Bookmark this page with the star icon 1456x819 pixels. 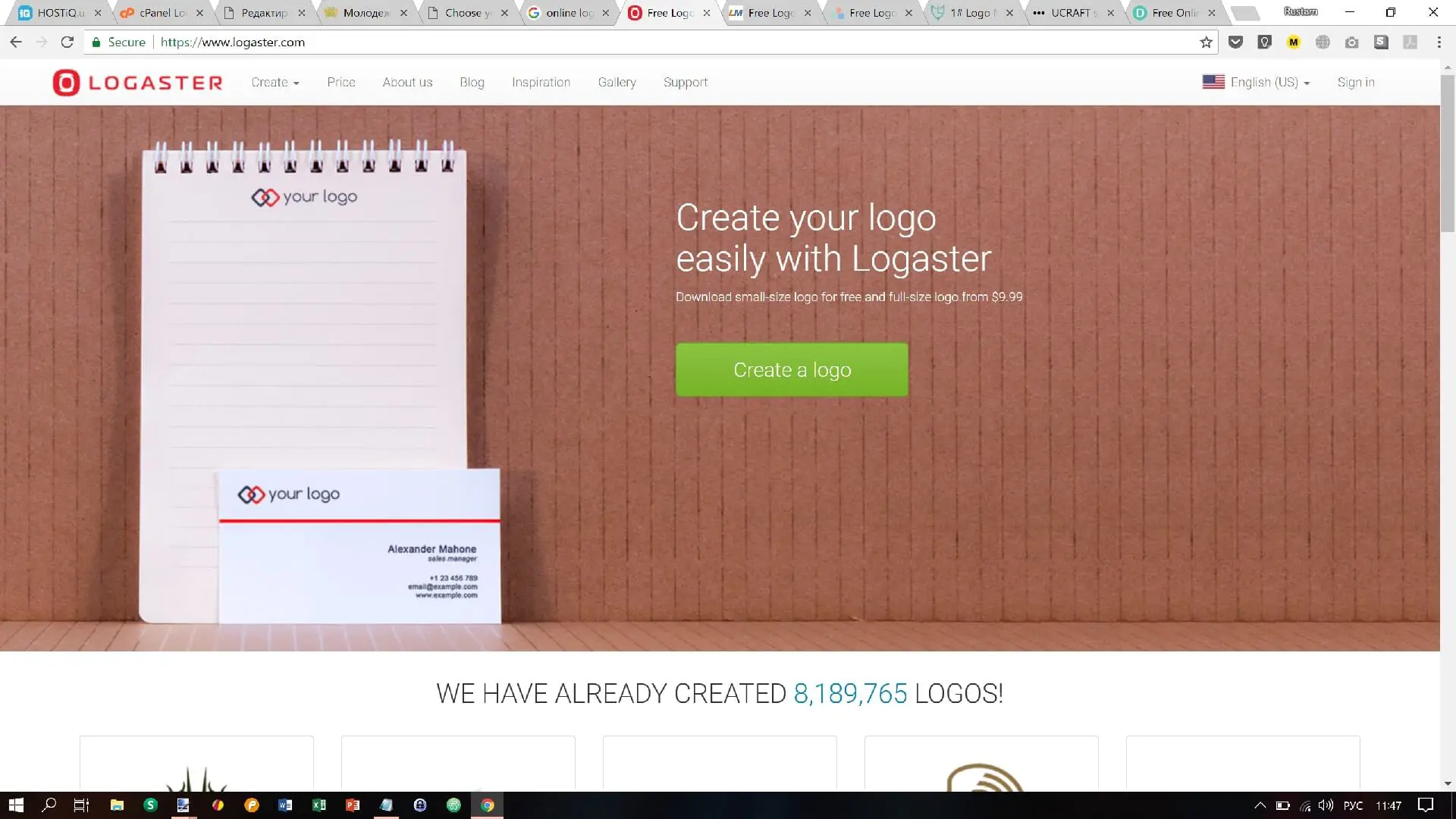[1206, 42]
